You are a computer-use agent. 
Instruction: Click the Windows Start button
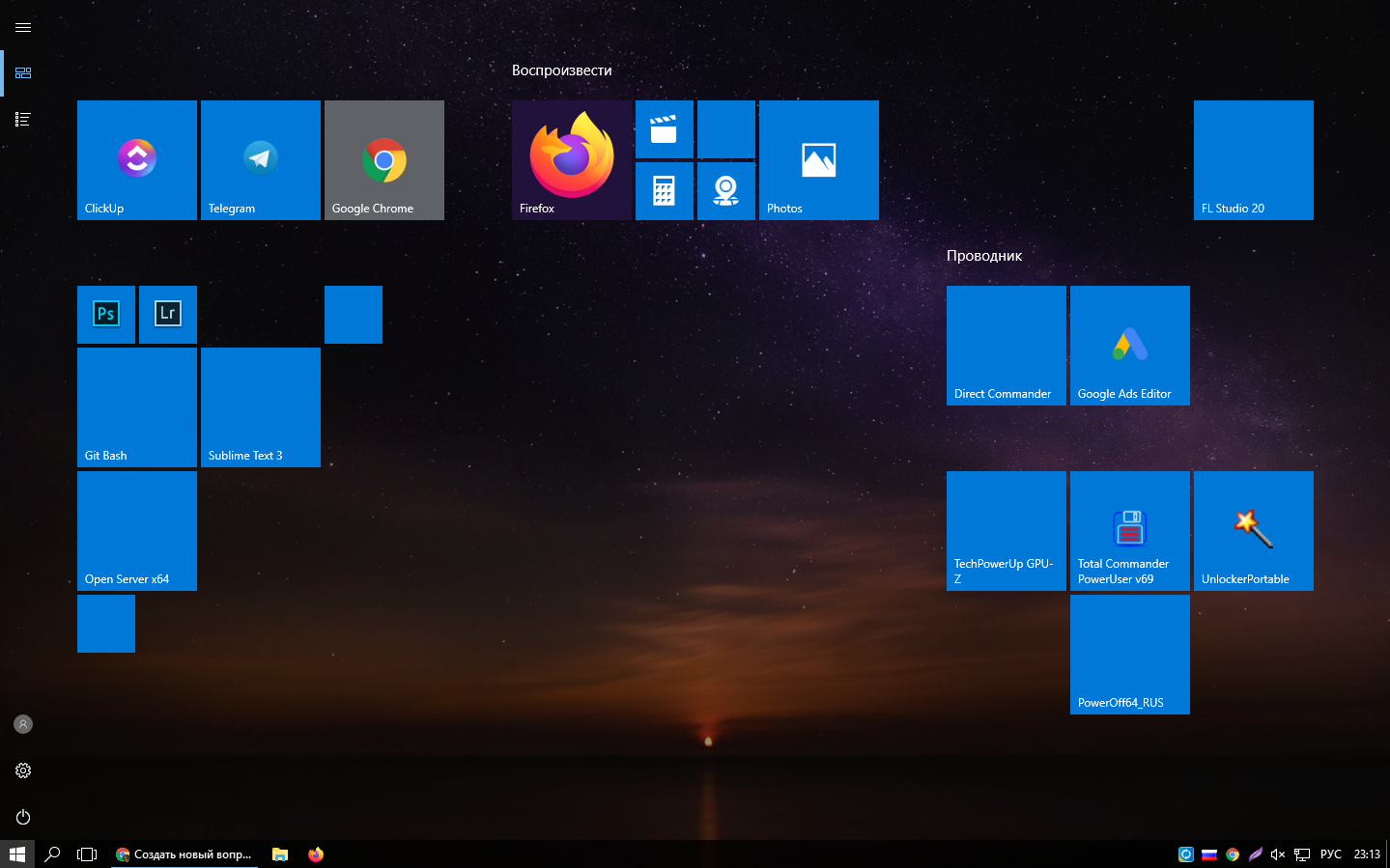tap(17, 854)
